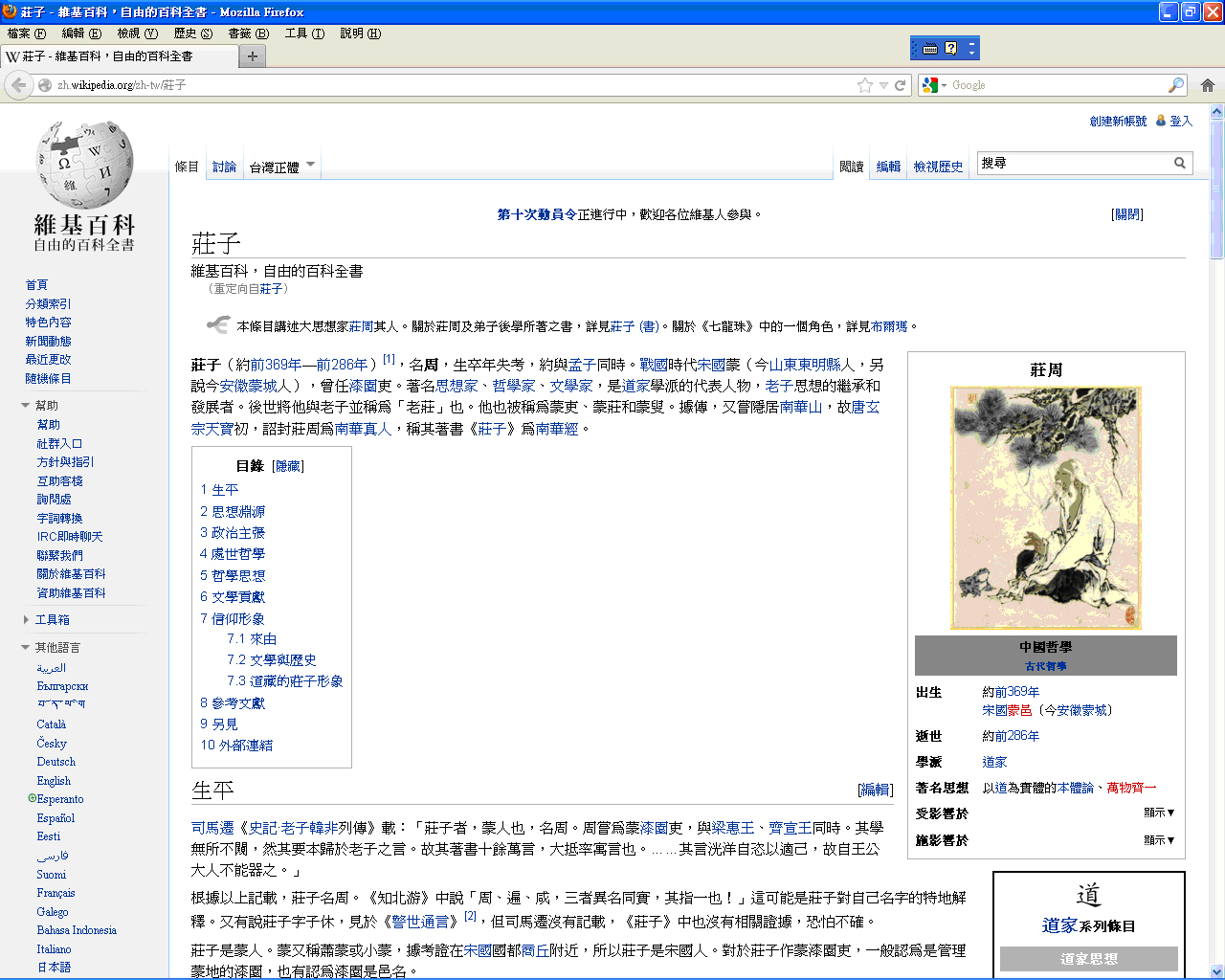Open the 檢視歷史 page tab

pyautogui.click(x=938, y=167)
